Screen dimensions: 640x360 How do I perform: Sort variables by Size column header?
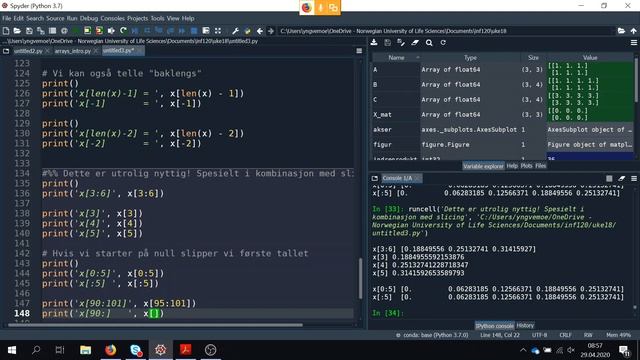(533, 58)
